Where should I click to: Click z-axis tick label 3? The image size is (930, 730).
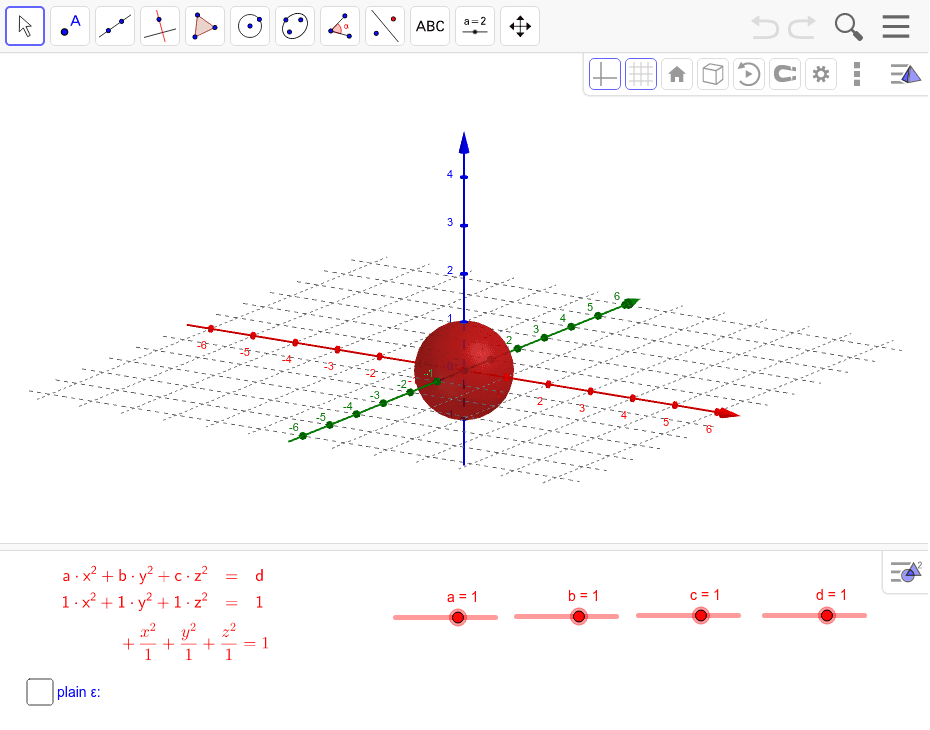tap(450, 222)
